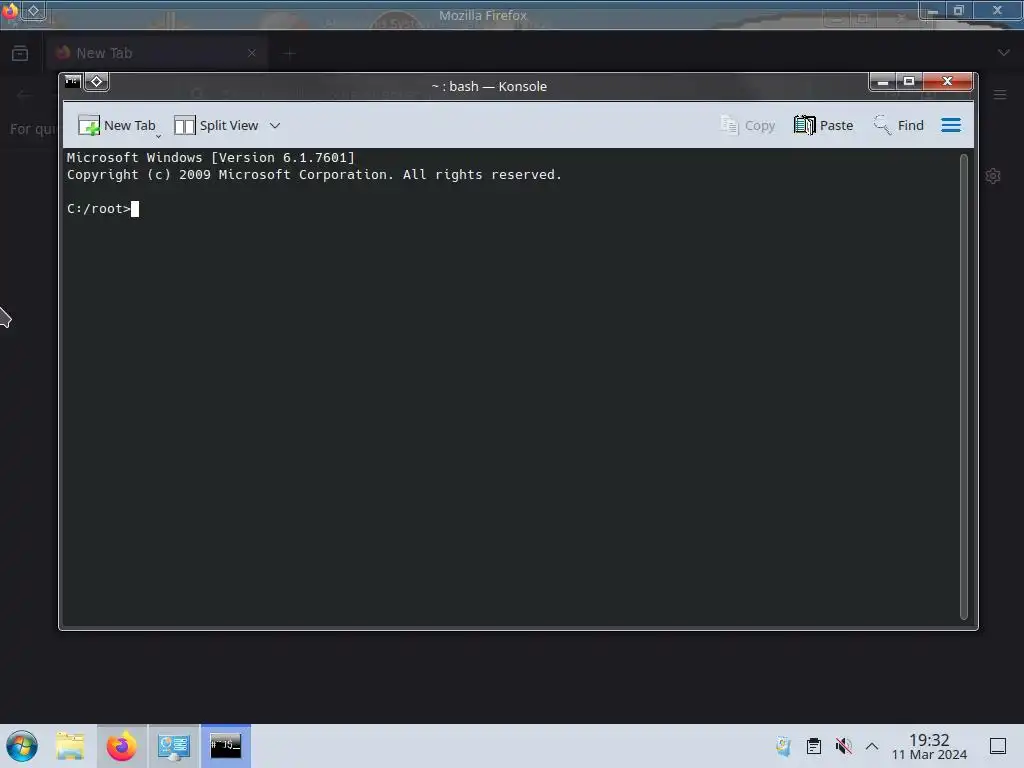The height and width of the screenshot is (768, 1024).
Task: Open Firefox list all tabs chevron
Action: click(1004, 53)
